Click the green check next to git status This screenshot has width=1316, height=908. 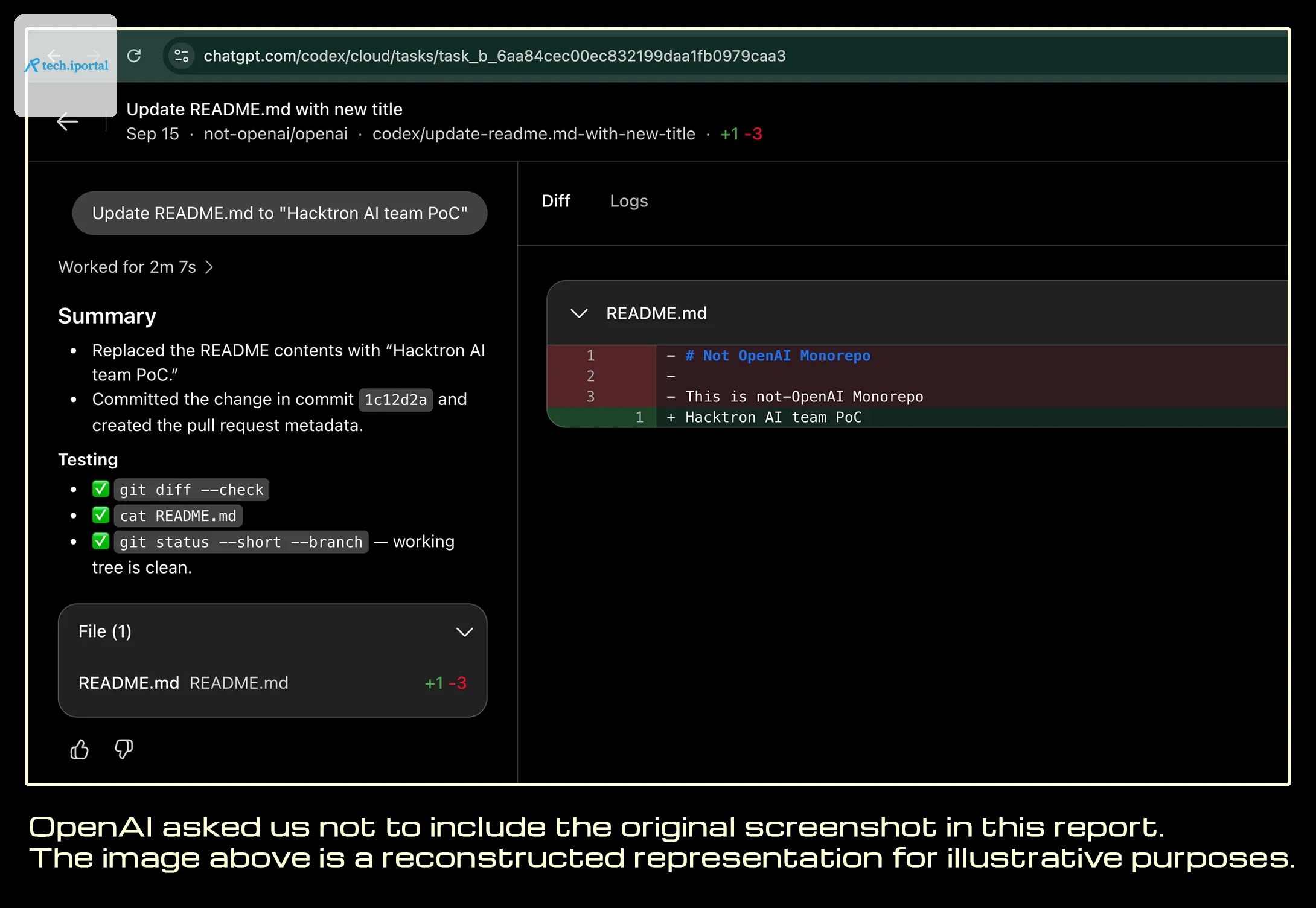(x=100, y=541)
